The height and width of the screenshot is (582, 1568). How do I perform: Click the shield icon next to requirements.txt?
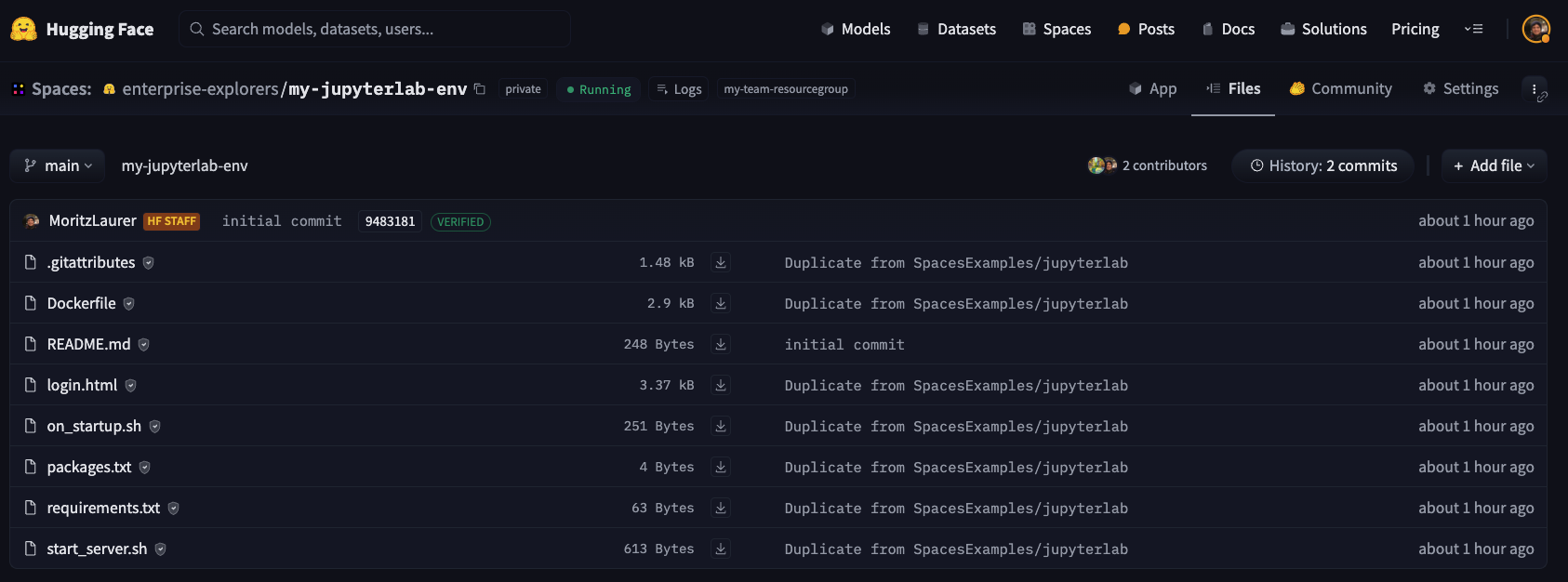[x=174, y=509]
